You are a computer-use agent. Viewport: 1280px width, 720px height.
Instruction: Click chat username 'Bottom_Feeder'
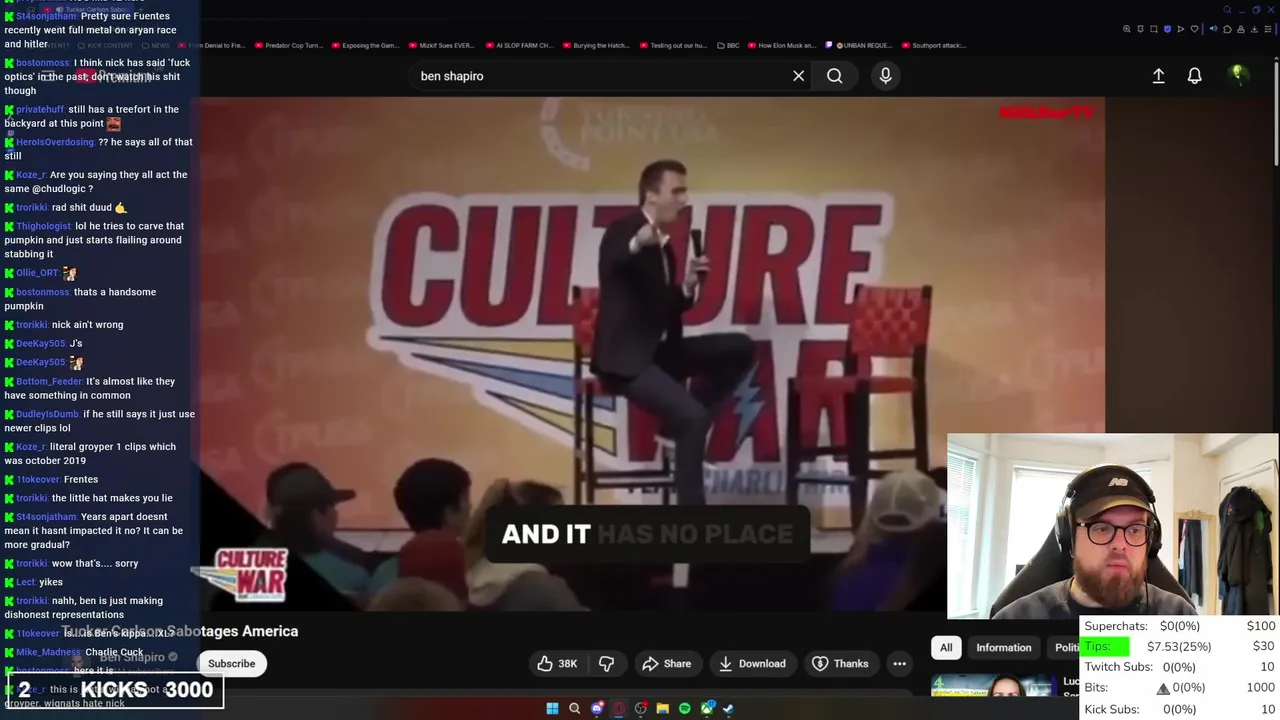49,381
